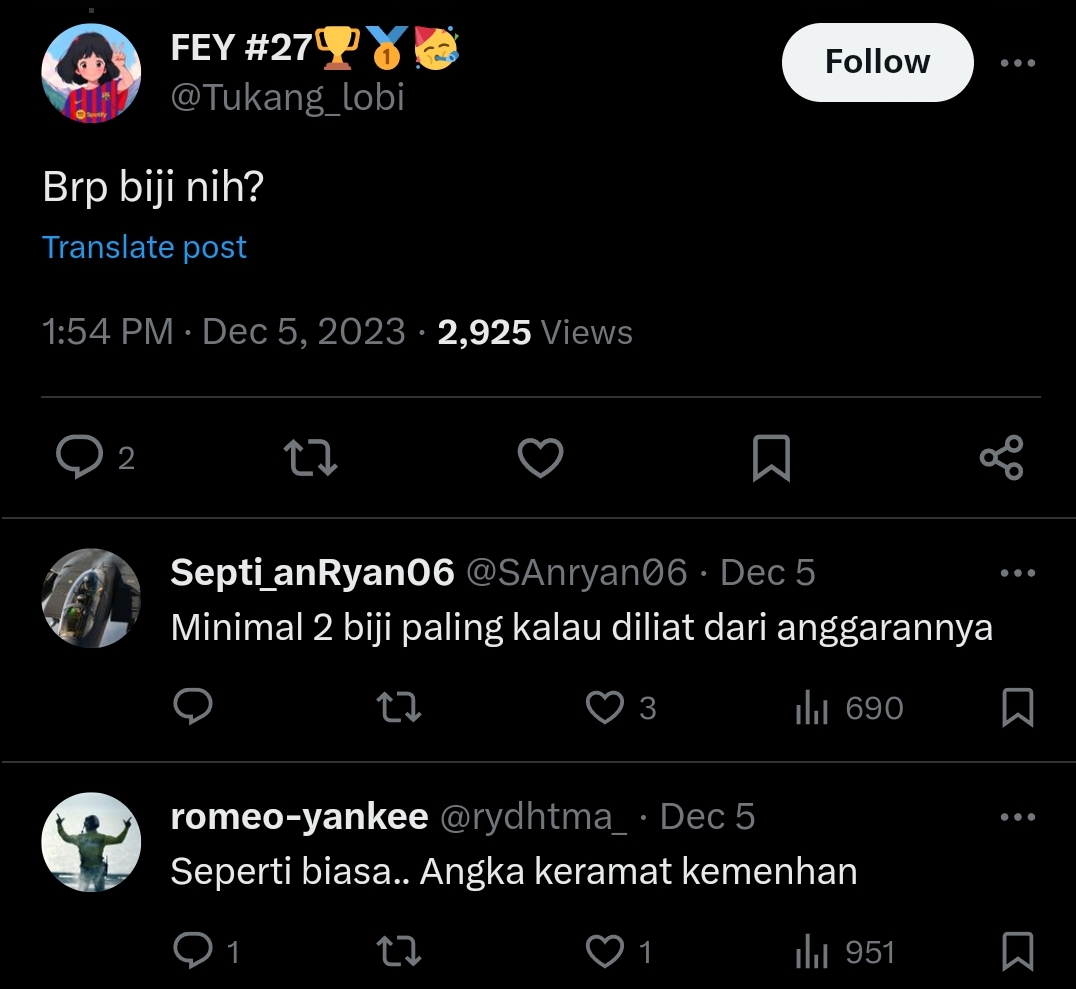Follow the @Tukang_lobi account
1076x989 pixels.
[x=877, y=62]
